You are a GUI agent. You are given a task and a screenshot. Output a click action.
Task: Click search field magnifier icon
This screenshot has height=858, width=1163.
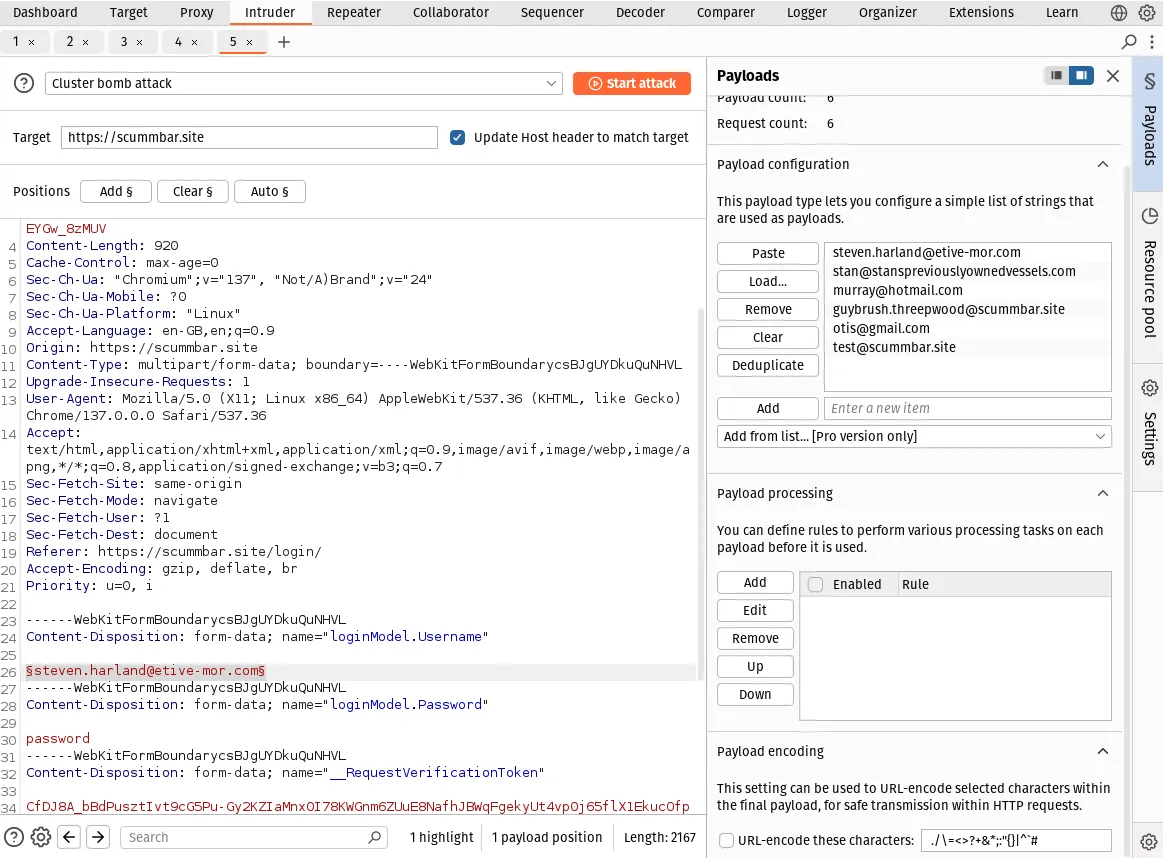[375, 837]
